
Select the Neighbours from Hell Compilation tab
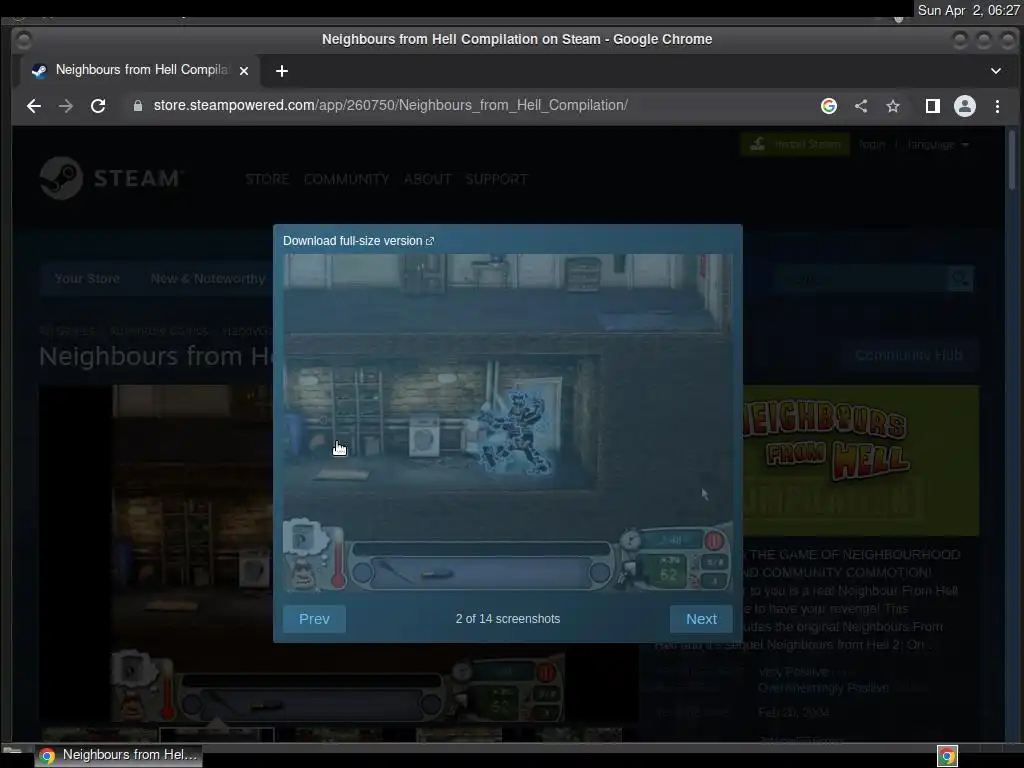click(x=140, y=70)
